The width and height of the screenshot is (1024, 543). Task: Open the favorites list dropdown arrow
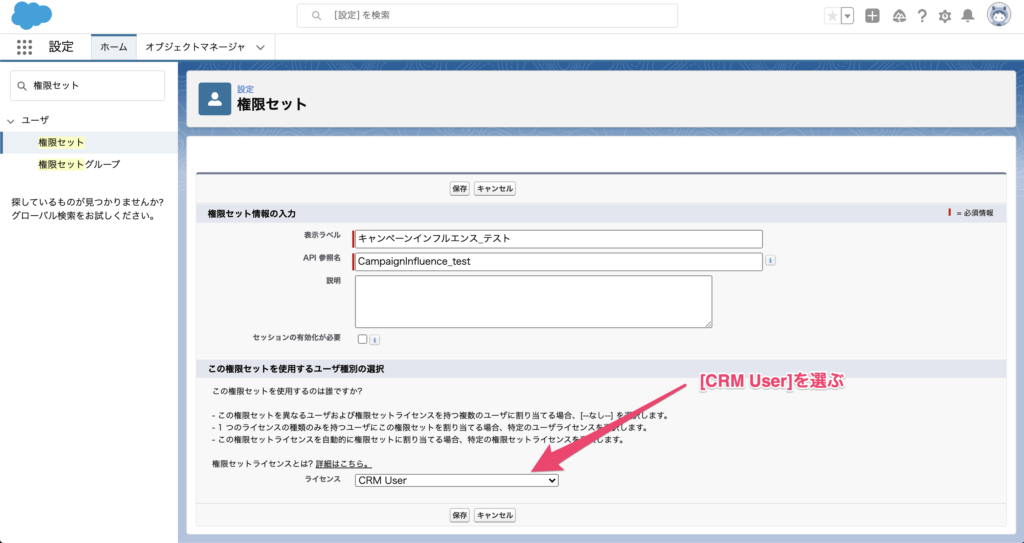[848, 16]
